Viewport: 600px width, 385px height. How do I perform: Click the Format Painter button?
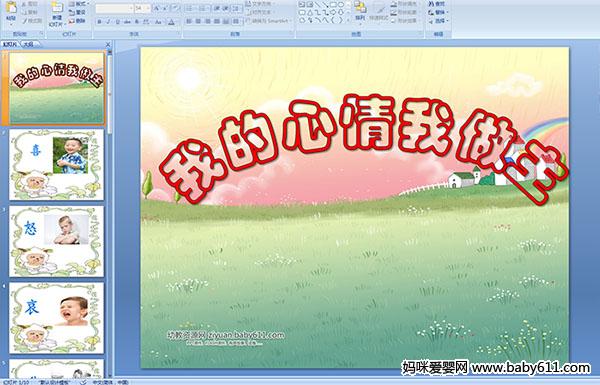pyautogui.click(x=33, y=21)
